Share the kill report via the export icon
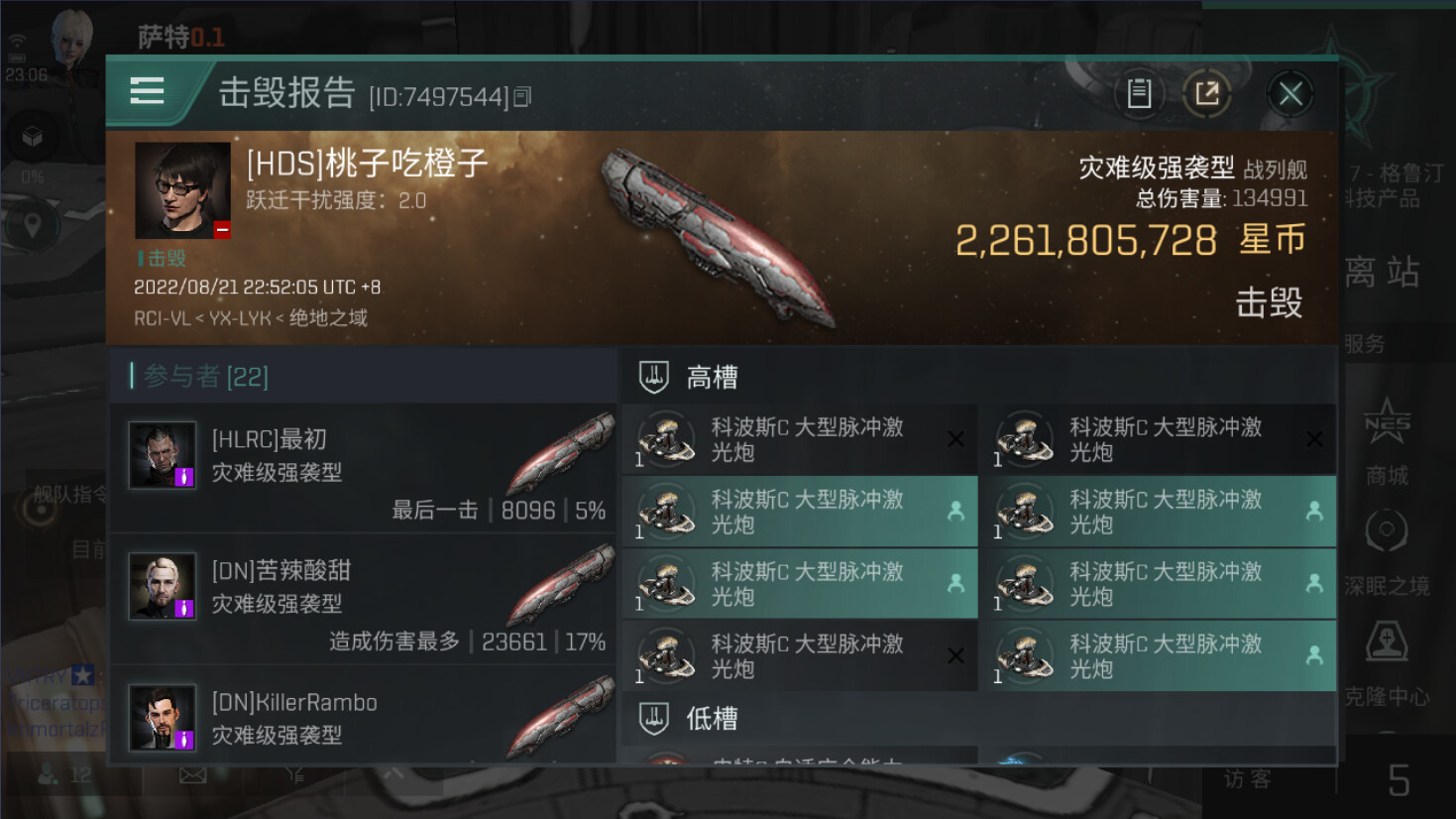The width and height of the screenshot is (1456, 819). point(1206,94)
